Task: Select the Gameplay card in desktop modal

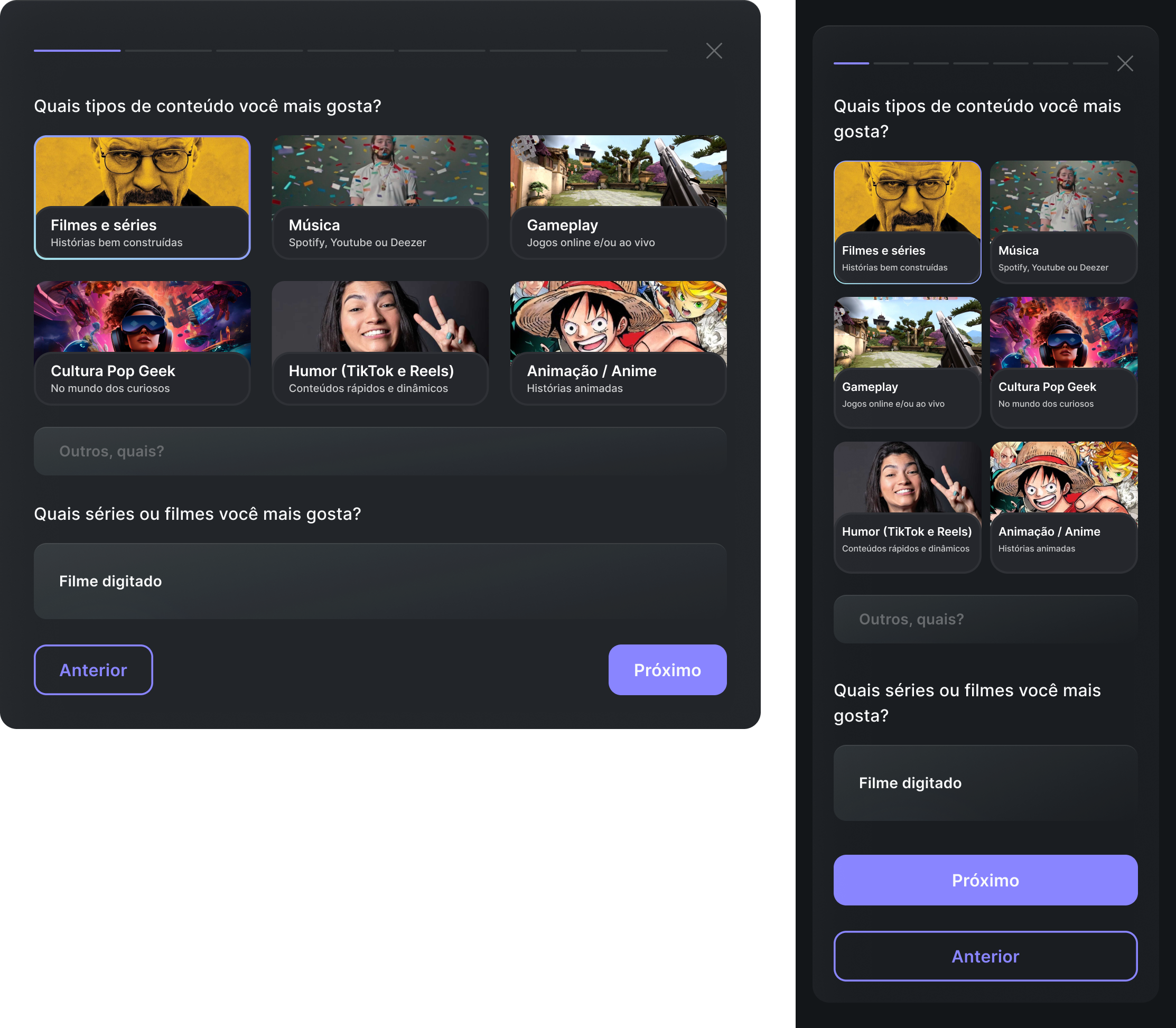Action: 619,198
